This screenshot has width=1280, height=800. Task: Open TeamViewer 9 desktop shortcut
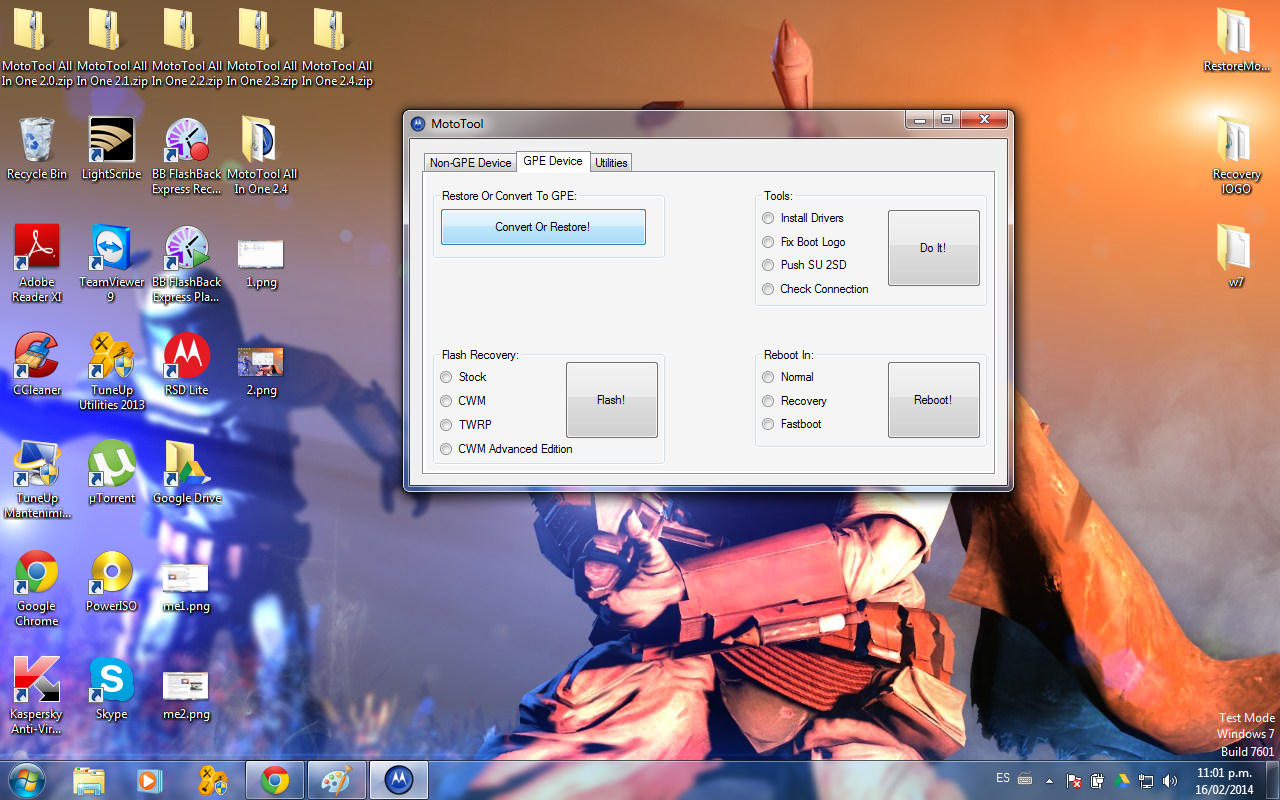pos(112,263)
